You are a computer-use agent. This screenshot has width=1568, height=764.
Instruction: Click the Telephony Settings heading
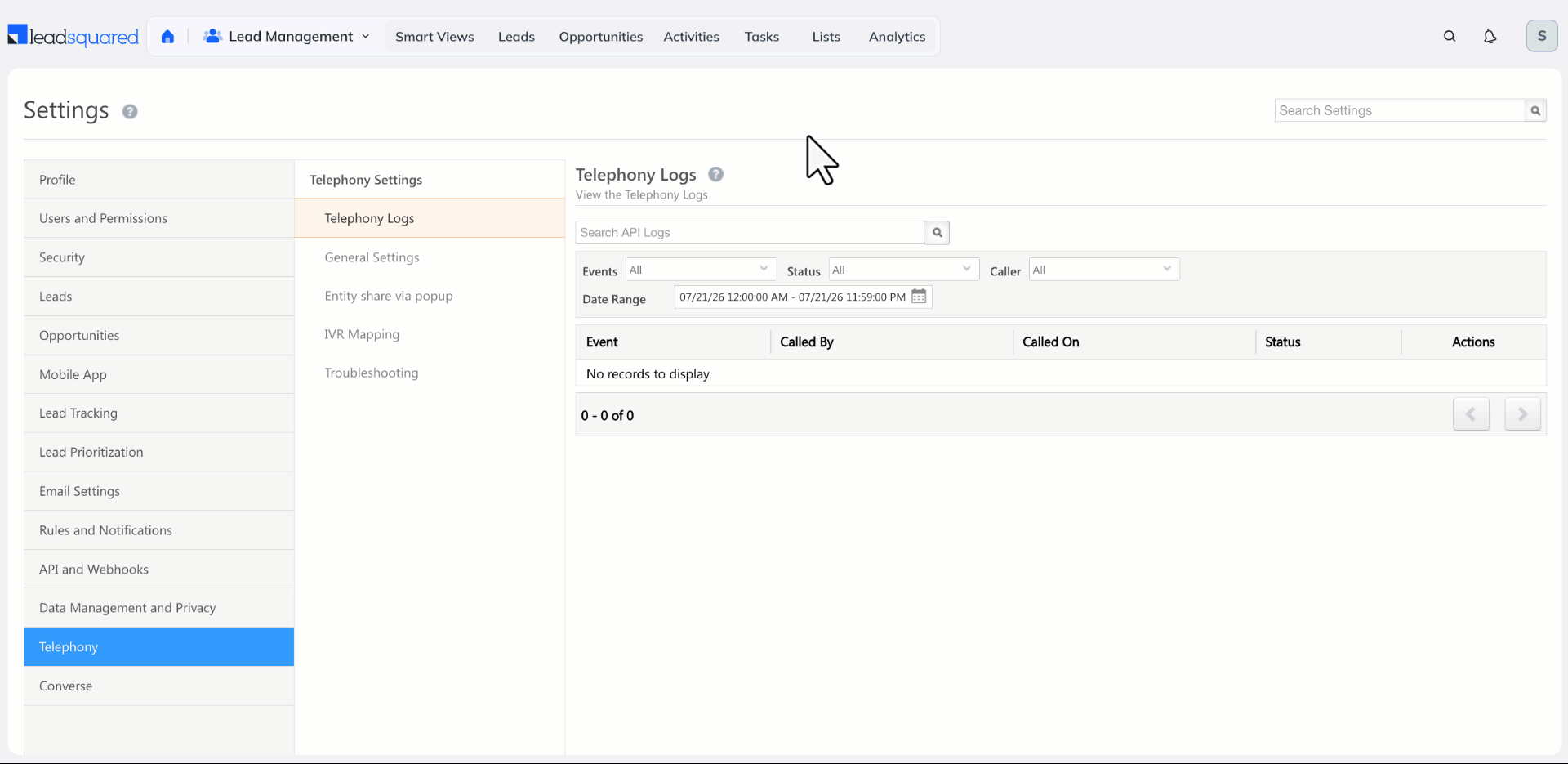point(366,180)
